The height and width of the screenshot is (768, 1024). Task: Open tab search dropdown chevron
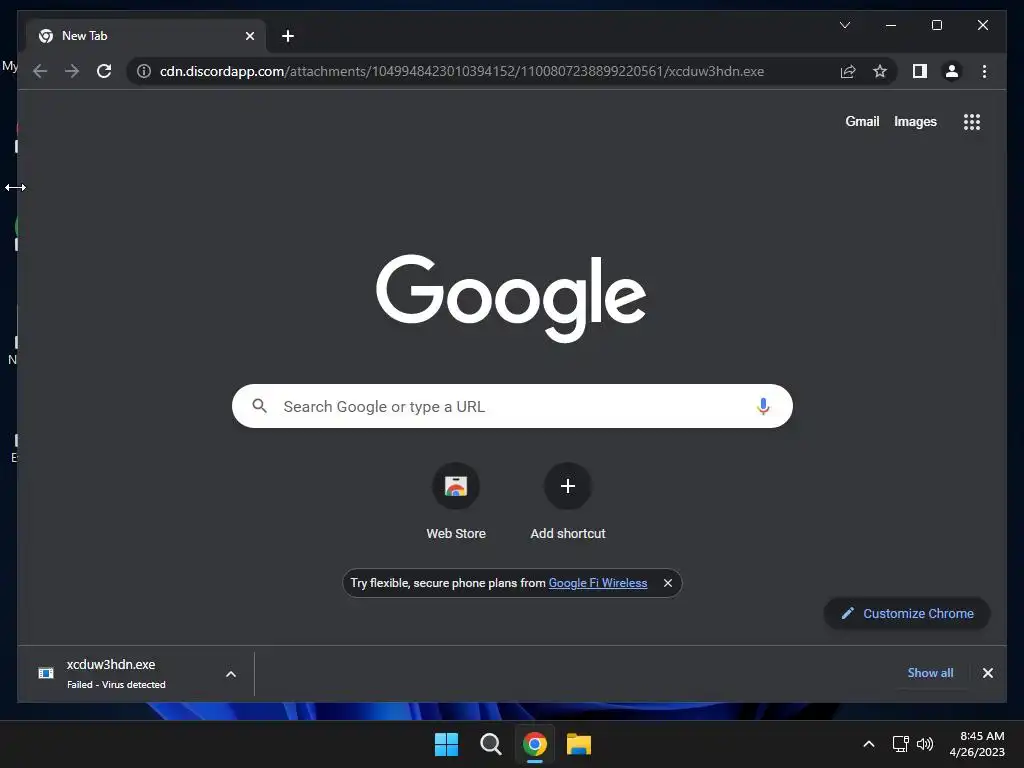(844, 25)
